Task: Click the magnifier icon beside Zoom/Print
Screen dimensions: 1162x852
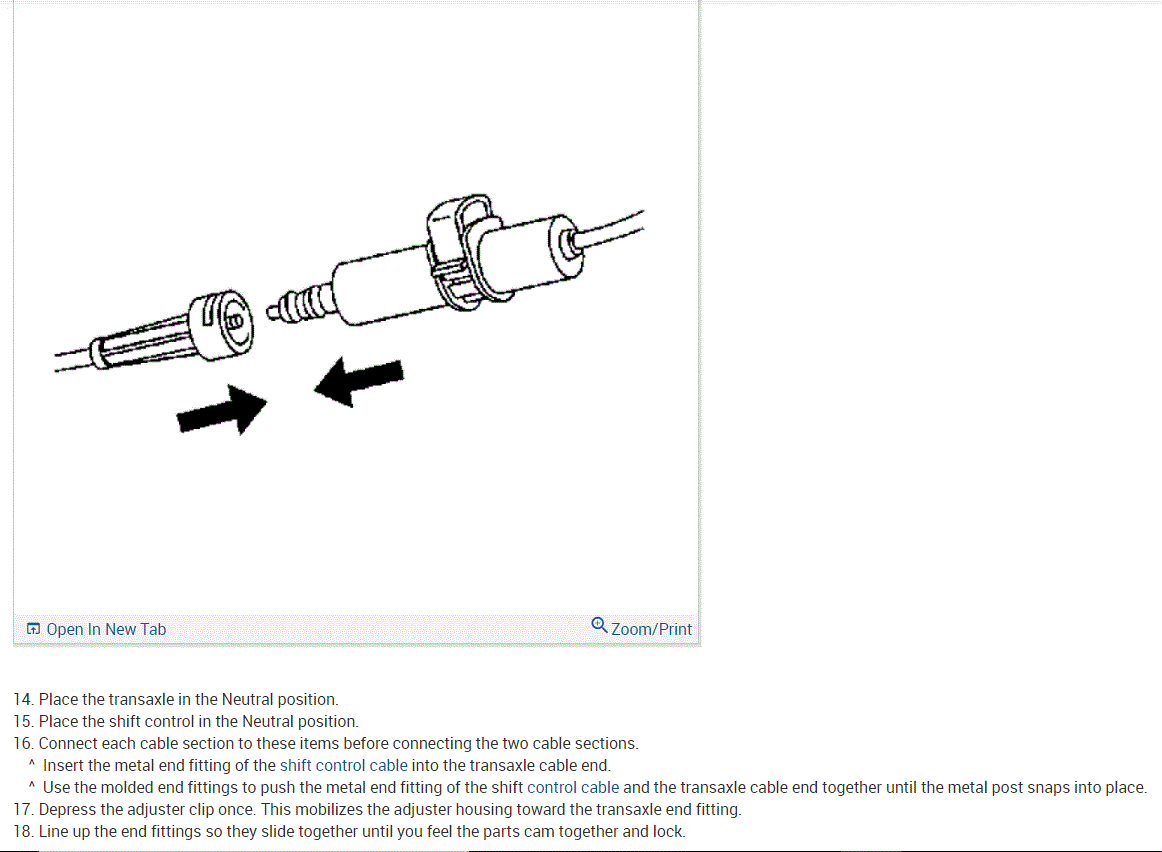Action: click(599, 625)
